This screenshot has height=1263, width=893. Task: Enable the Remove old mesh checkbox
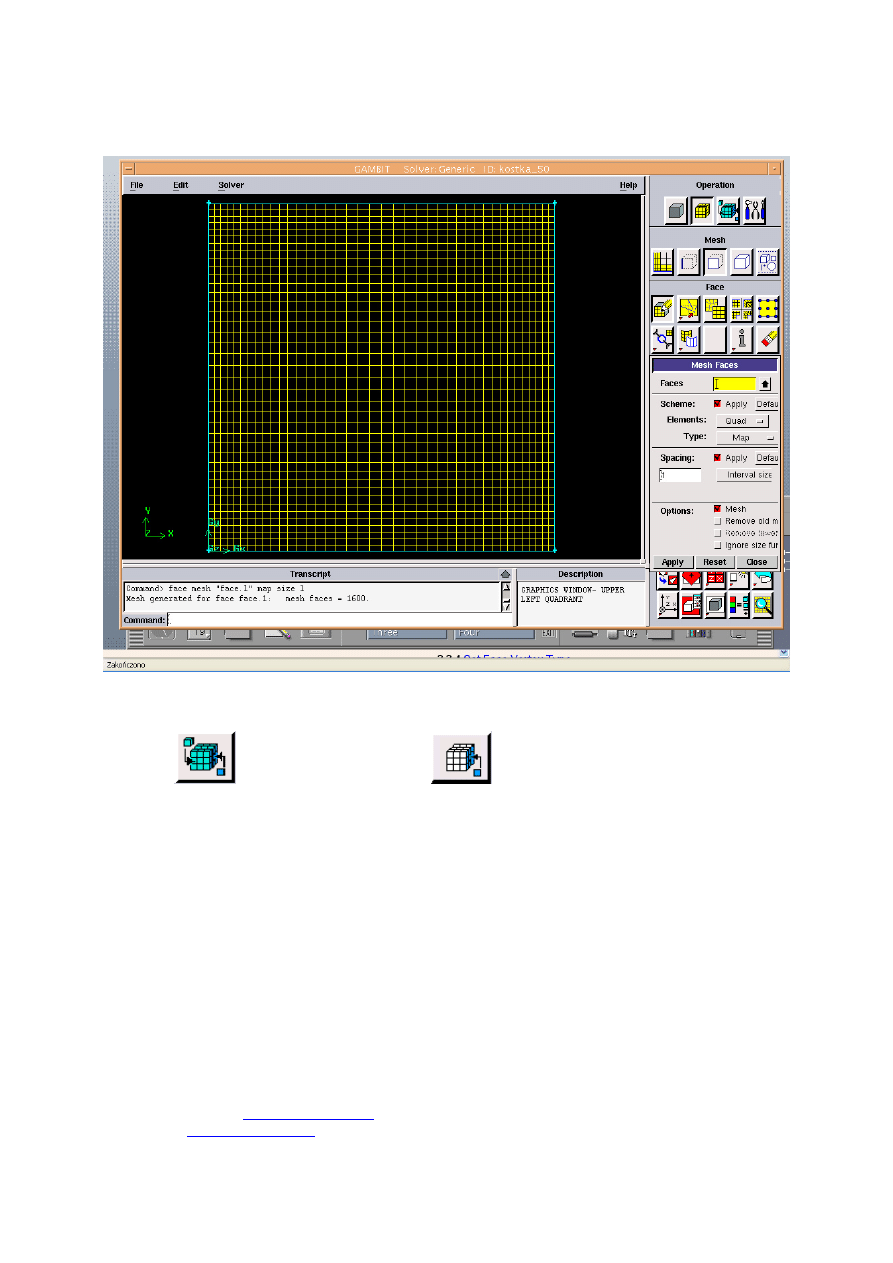[717, 521]
